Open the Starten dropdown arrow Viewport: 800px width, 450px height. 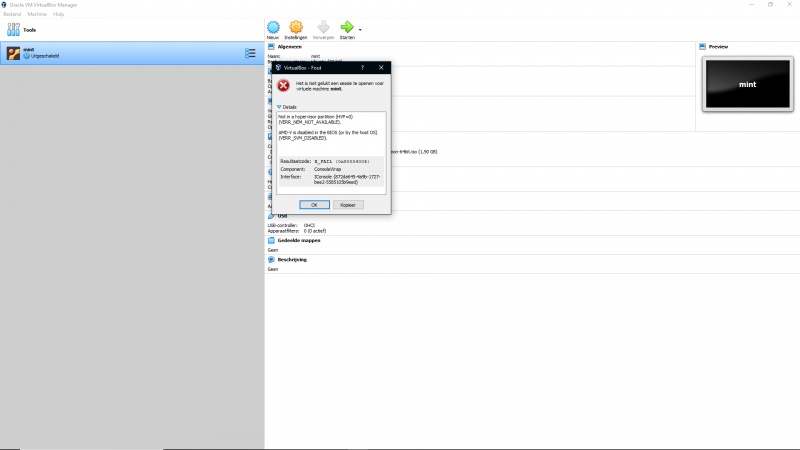[360, 30]
